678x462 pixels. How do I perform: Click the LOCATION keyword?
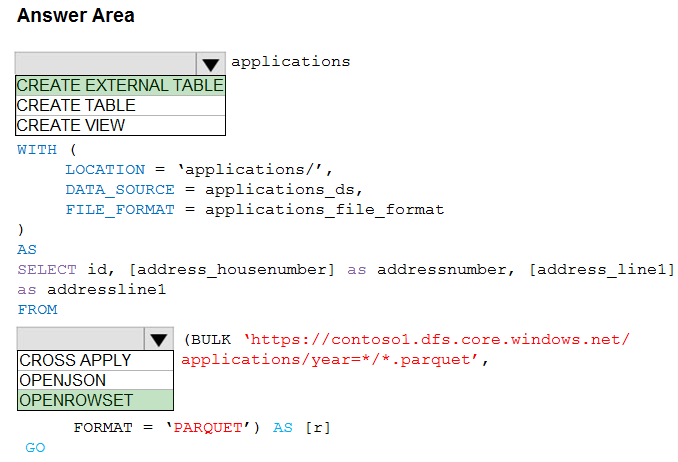pos(105,170)
